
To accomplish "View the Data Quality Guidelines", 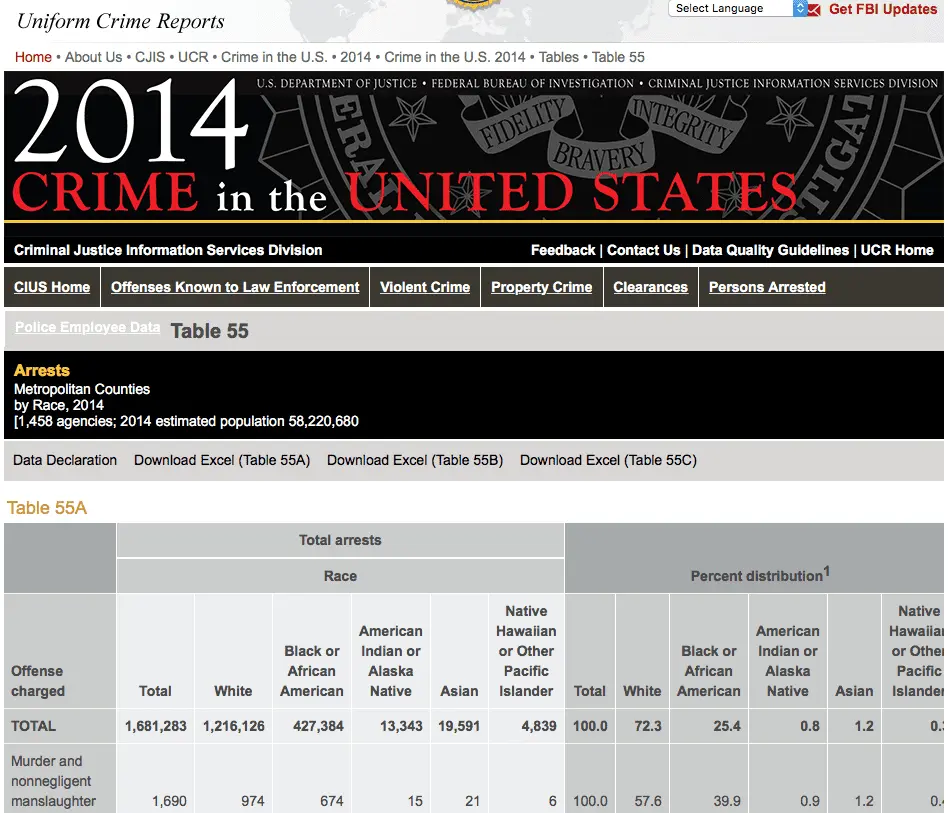I will point(770,250).
